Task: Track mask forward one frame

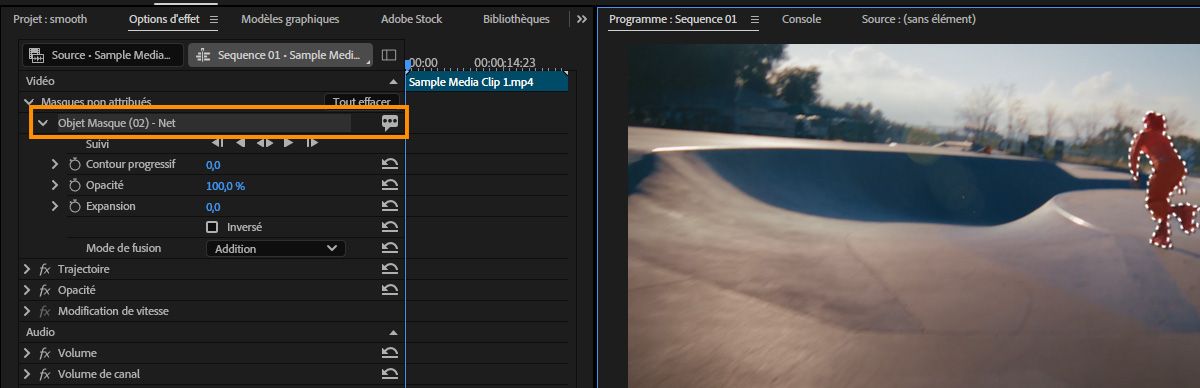Action: 312,143
